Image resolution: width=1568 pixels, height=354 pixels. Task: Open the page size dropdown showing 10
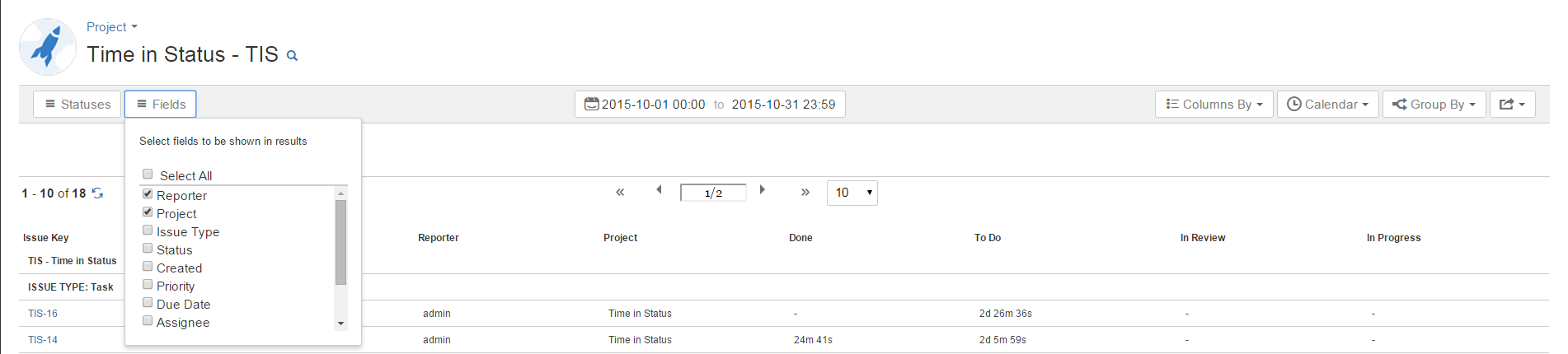852,193
